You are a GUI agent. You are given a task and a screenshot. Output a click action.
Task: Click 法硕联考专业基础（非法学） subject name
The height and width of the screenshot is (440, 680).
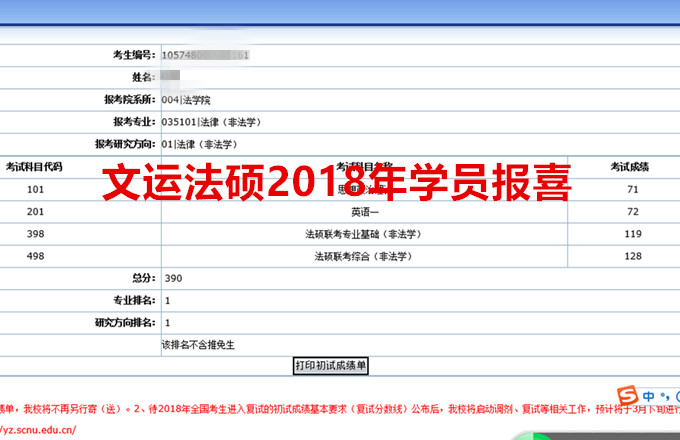tap(363, 234)
